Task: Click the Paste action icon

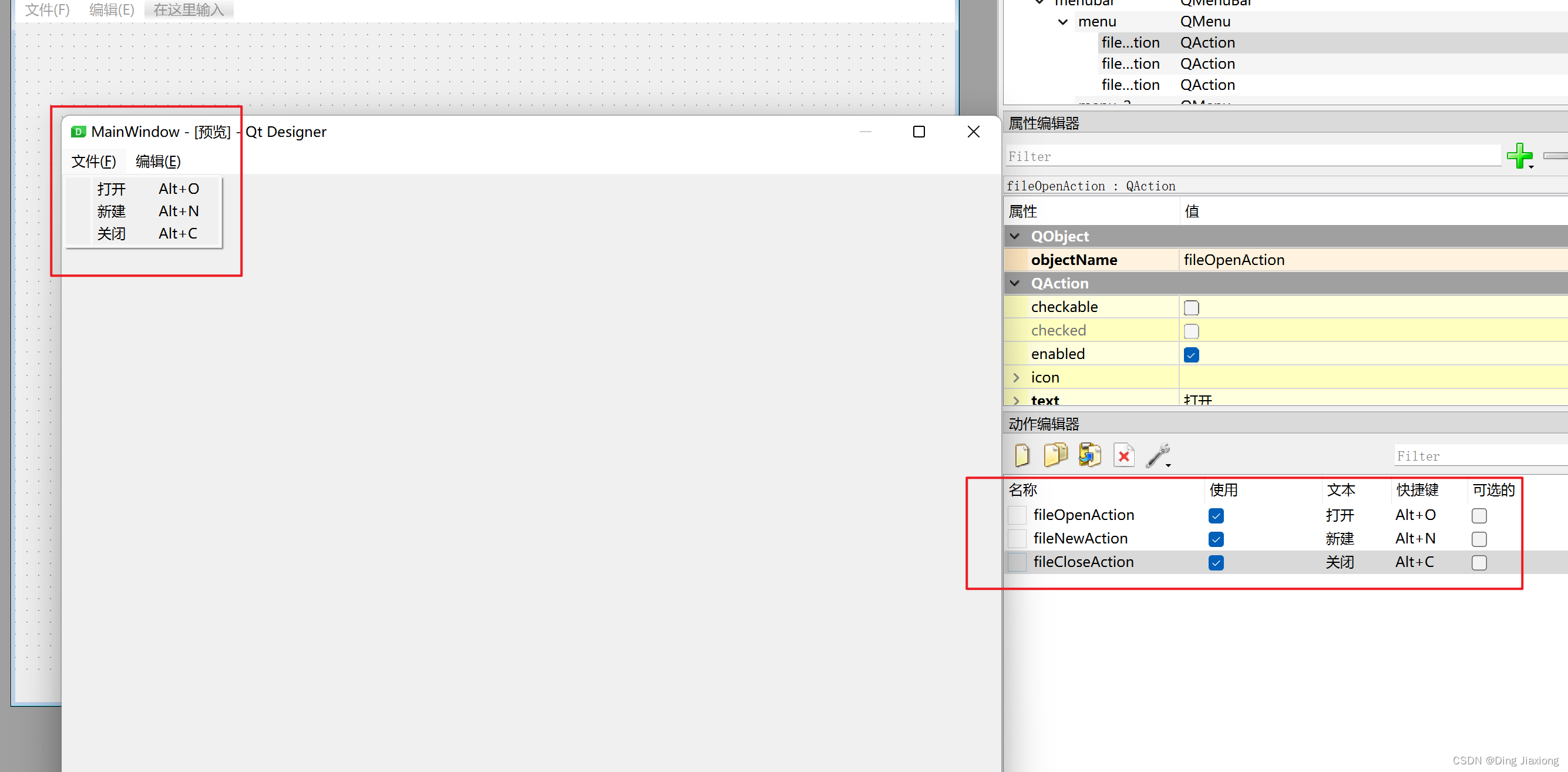Action: (x=1089, y=455)
